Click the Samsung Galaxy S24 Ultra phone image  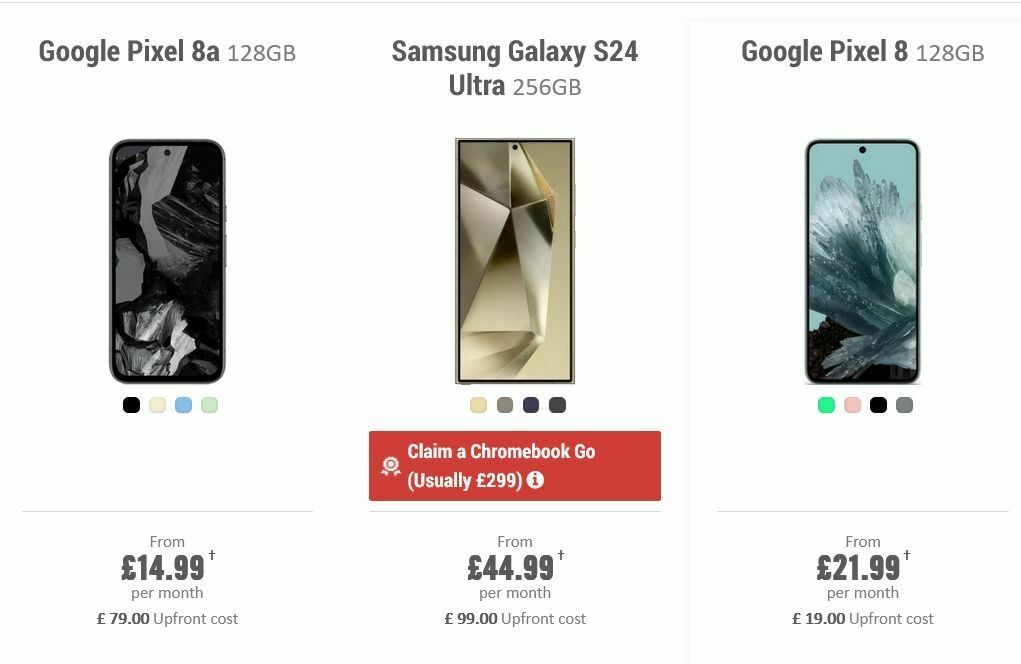[514, 260]
